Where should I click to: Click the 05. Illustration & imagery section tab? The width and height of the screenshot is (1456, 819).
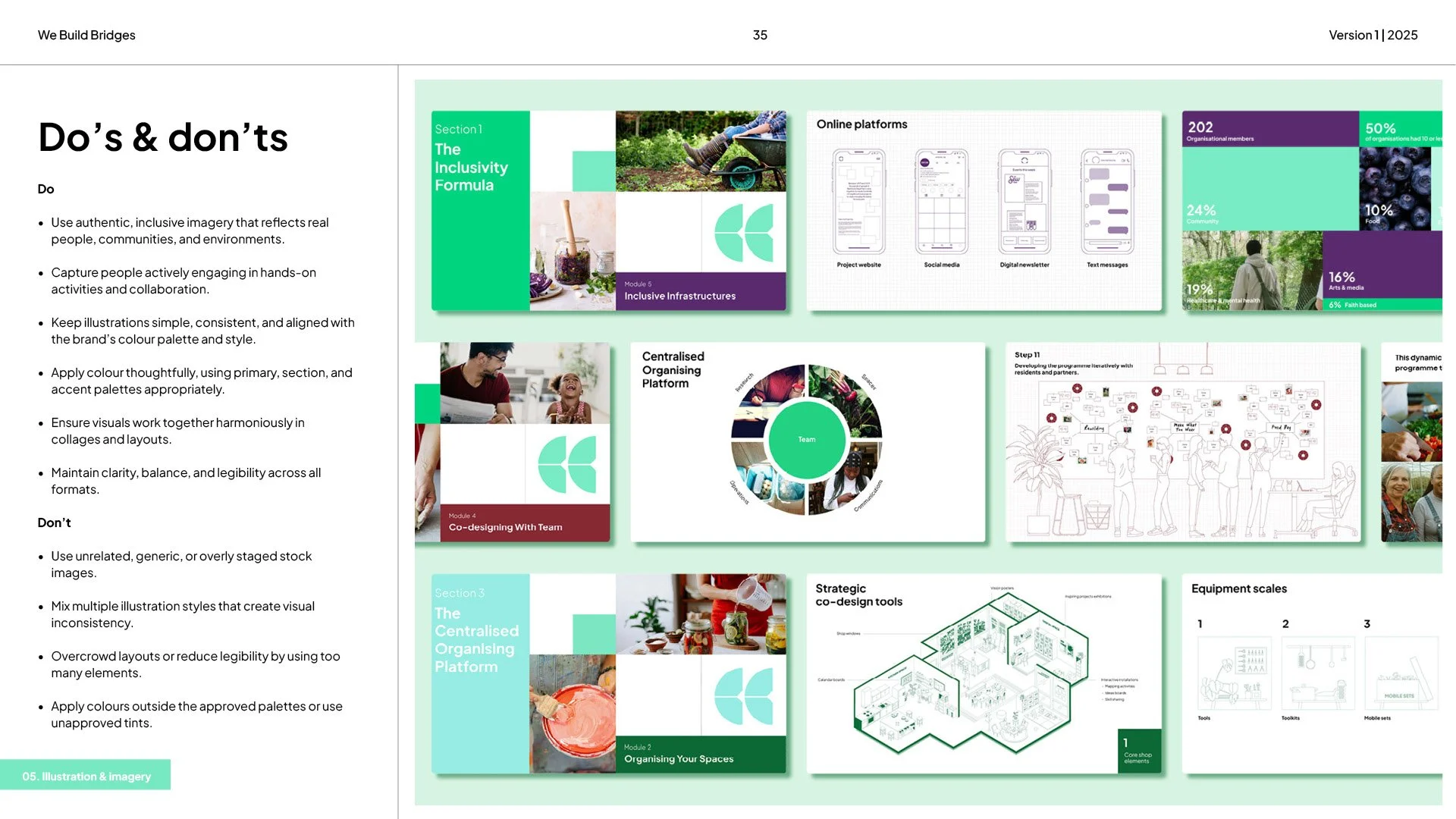(86, 776)
